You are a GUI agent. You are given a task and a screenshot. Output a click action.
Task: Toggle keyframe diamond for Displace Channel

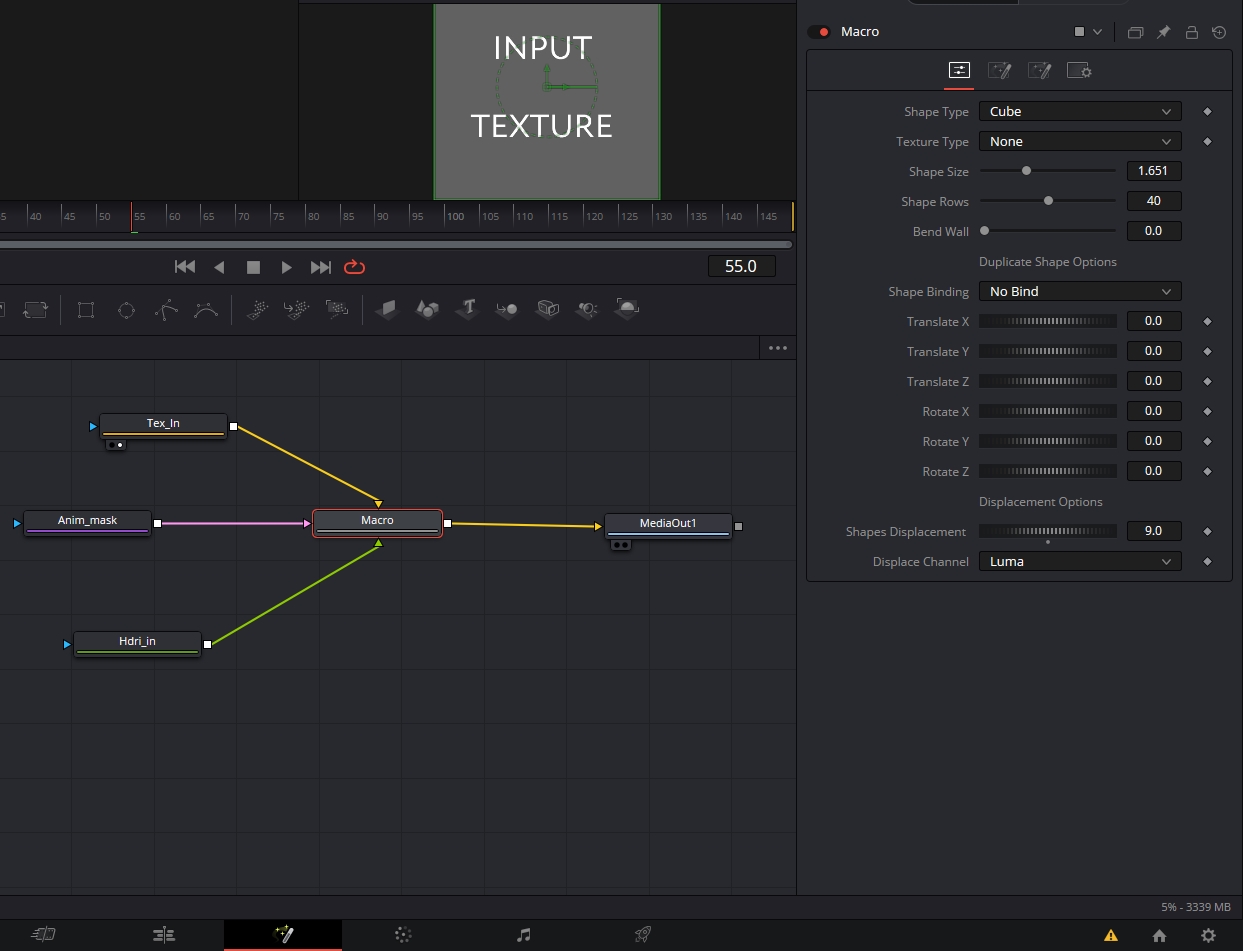click(1207, 562)
